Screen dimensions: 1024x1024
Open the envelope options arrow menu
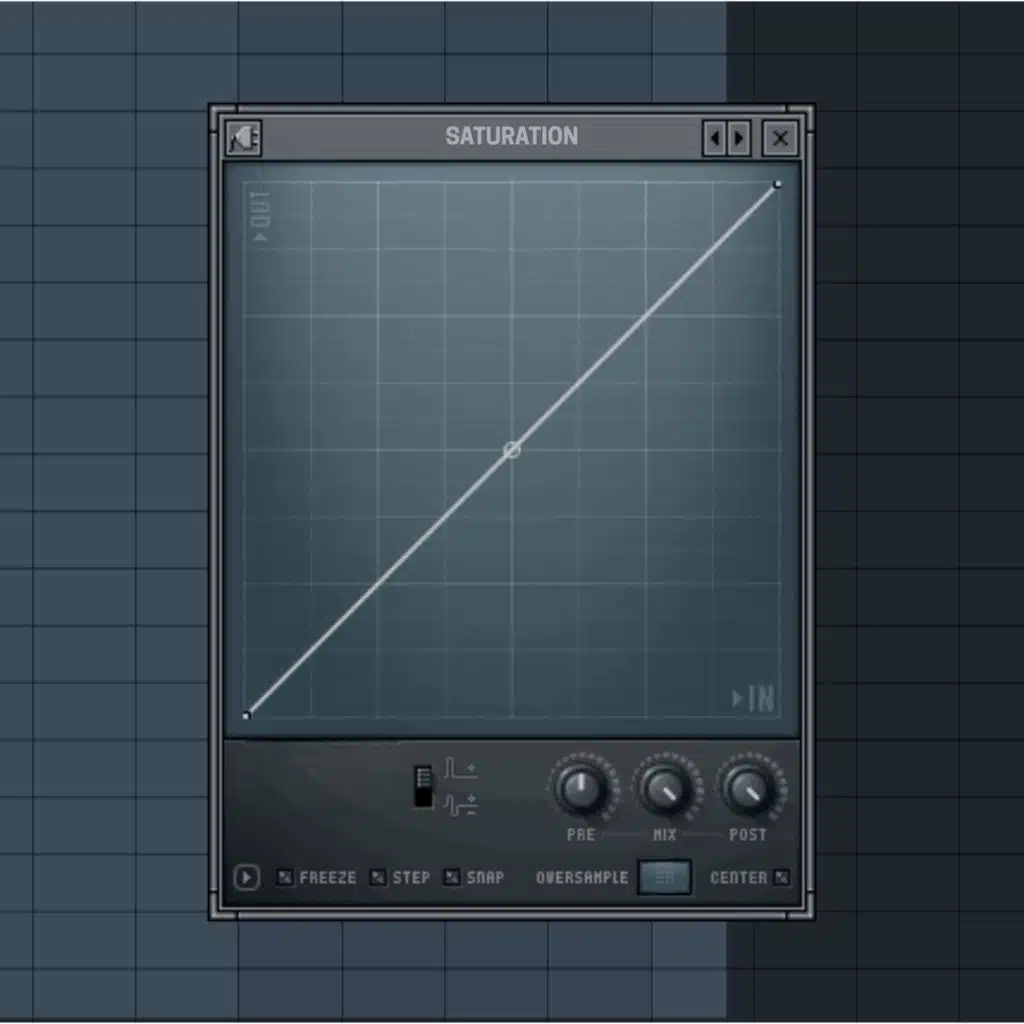246,878
